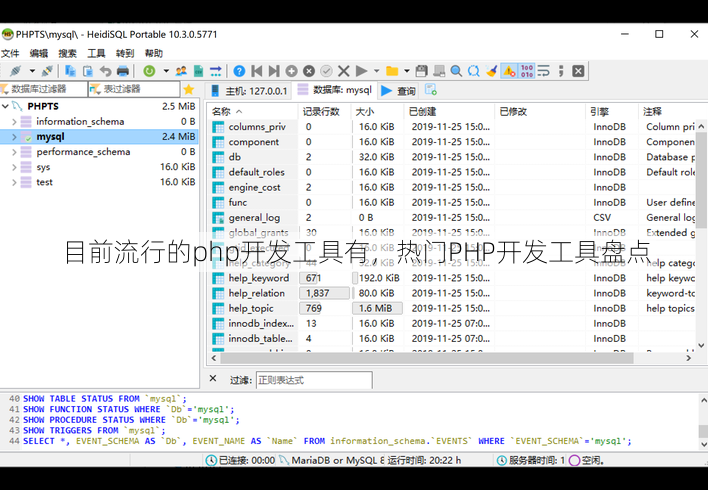Toggle the word wrap toolbar button
The image size is (708, 490).
pos(544,71)
